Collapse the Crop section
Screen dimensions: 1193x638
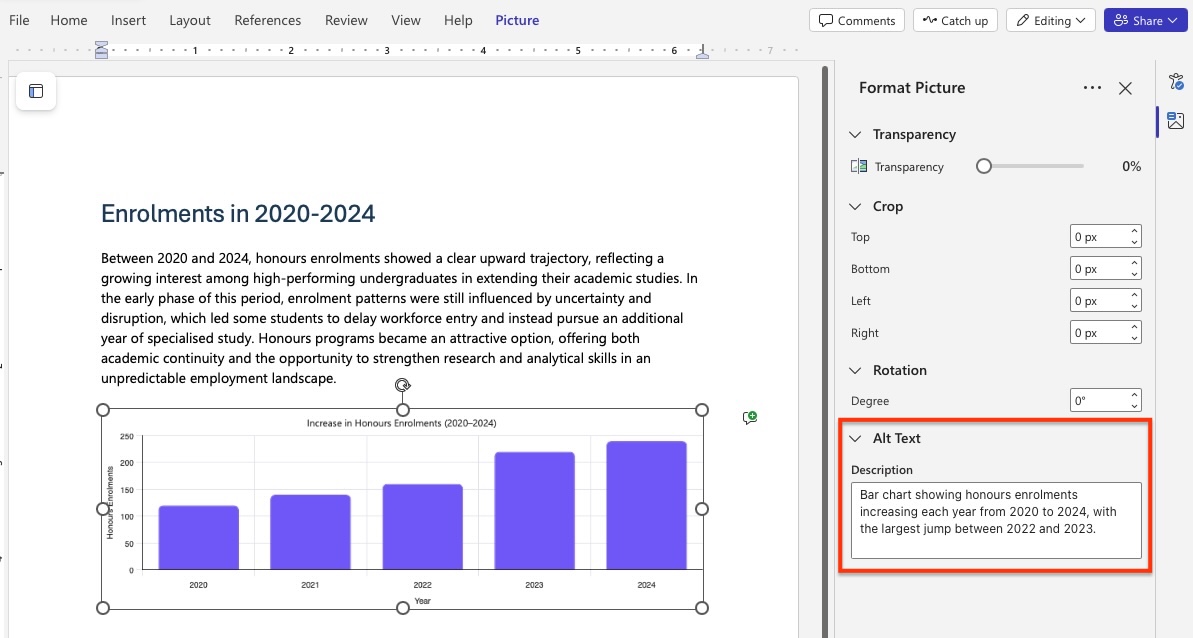(855, 207)
